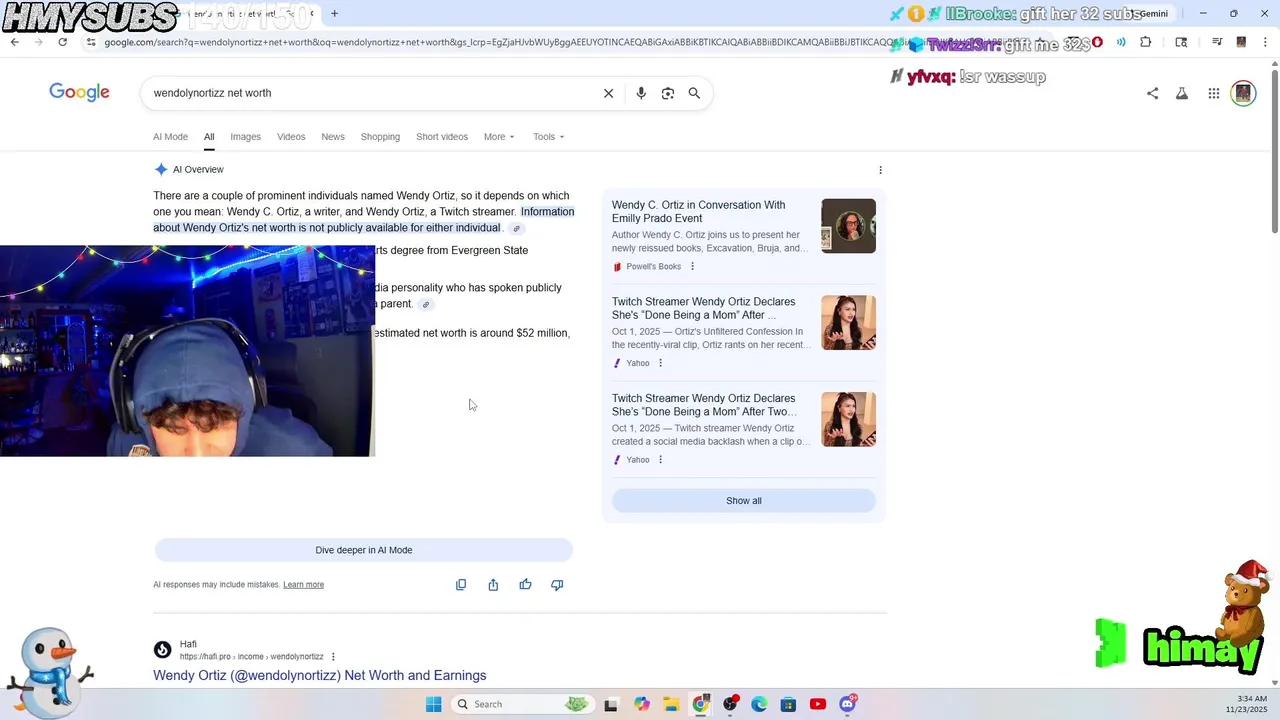View site information icon in address bar
Screen dimensions: 1280x720
91,42
